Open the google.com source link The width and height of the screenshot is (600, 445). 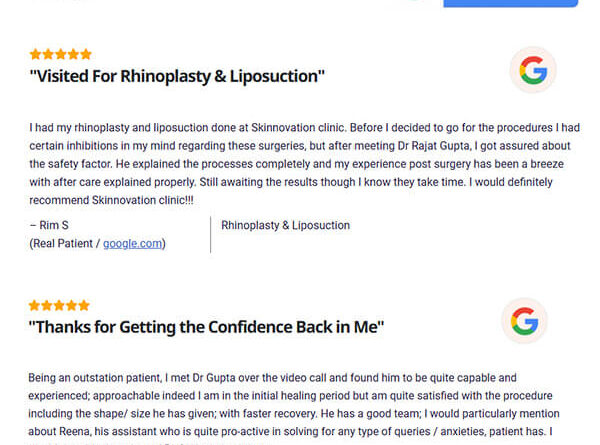click(132, 244)
